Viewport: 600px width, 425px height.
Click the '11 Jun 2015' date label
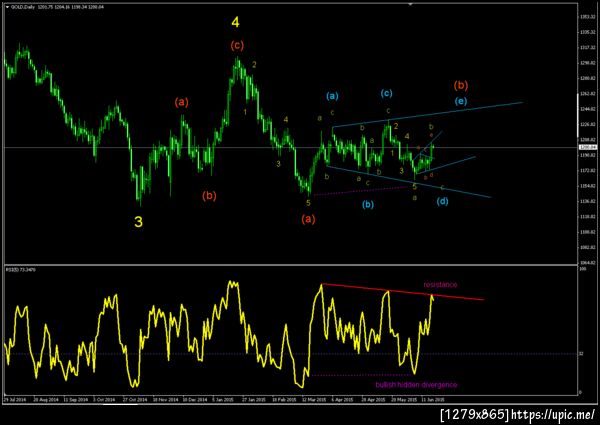click(433, 399)
